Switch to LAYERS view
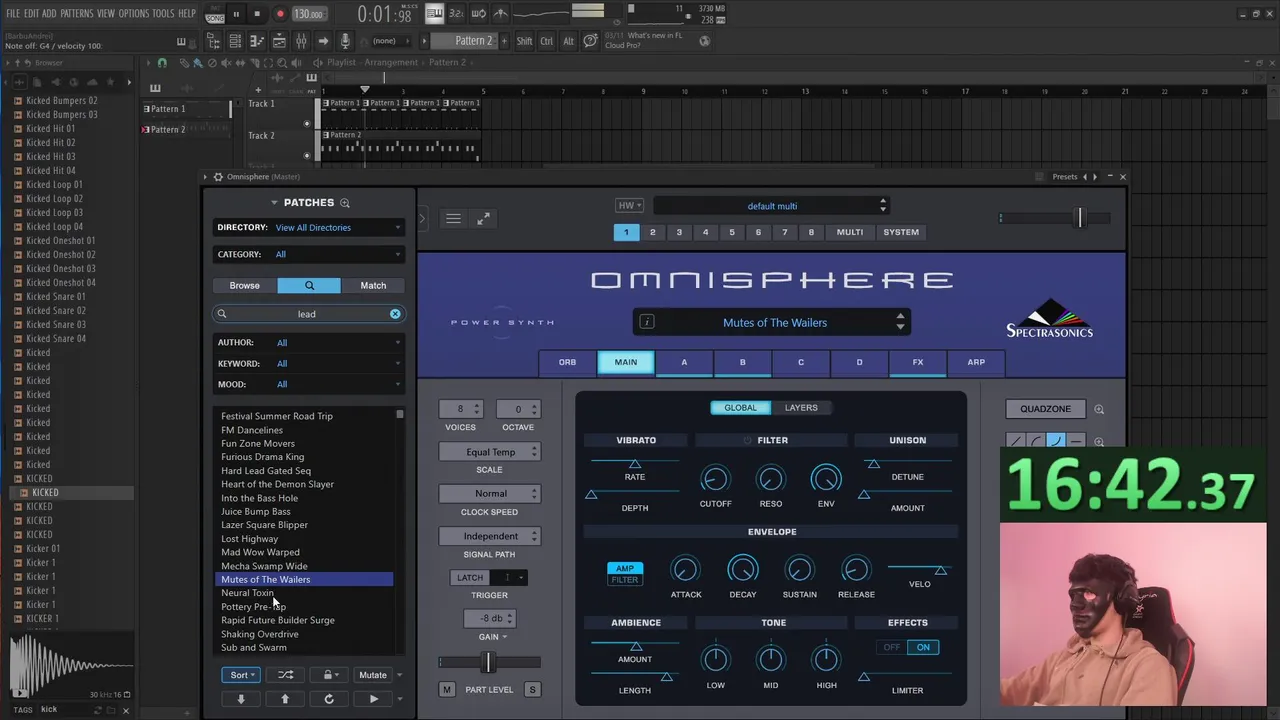The image size is (1280, 720). click(x=801, y=408)
